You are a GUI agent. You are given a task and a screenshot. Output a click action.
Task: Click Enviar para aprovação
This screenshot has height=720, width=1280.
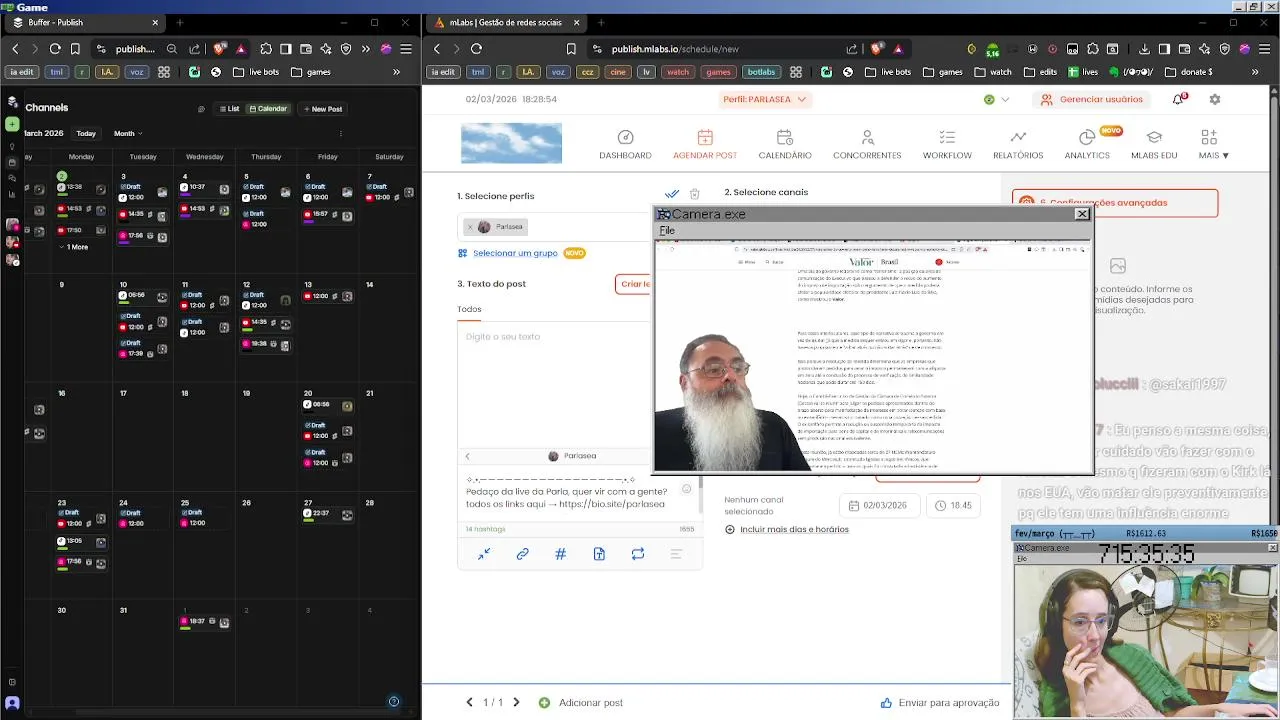(x=940, y=703)
